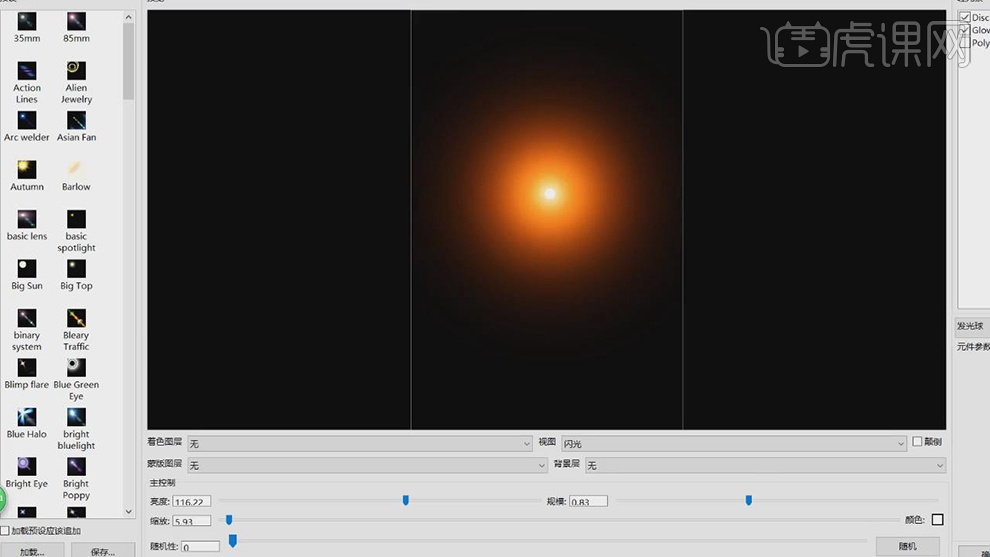This screenshot has height=557, width=990.
Task: Toggle the Poly element checkbox
Action: click(965, 43)
